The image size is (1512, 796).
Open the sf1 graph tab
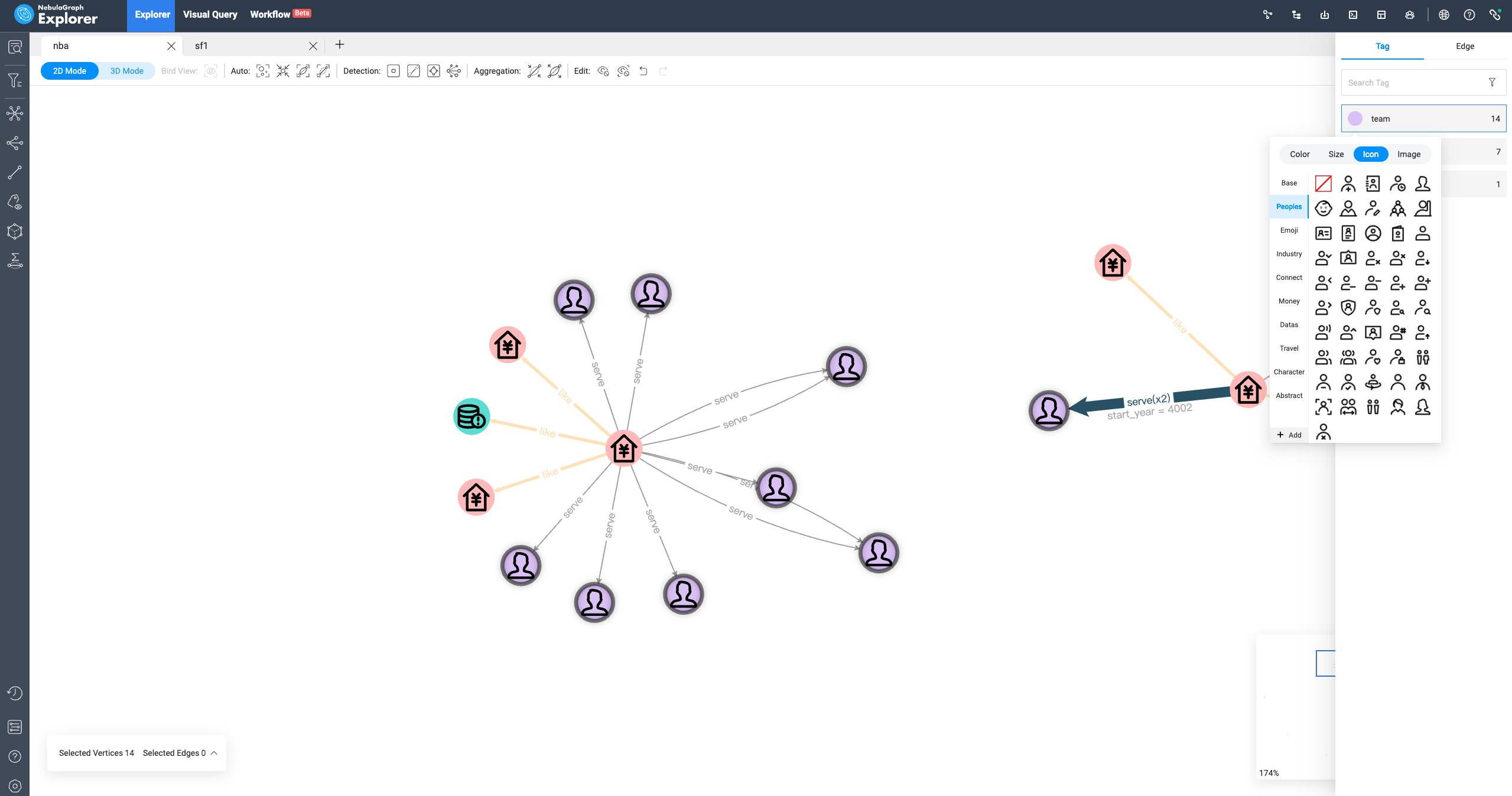201,45
